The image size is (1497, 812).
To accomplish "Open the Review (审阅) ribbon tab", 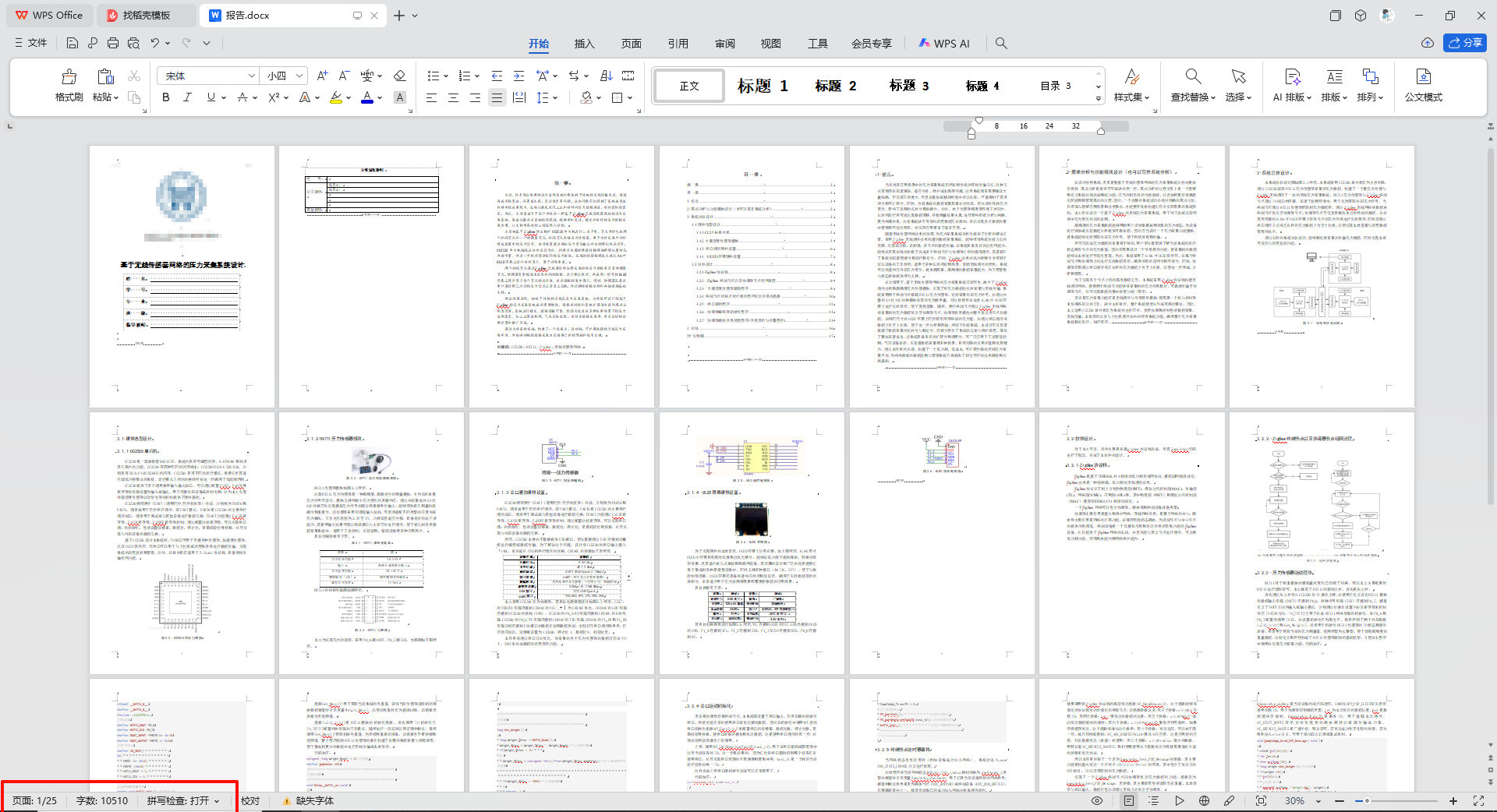I will pyautogui.click(x=725, y=44).
